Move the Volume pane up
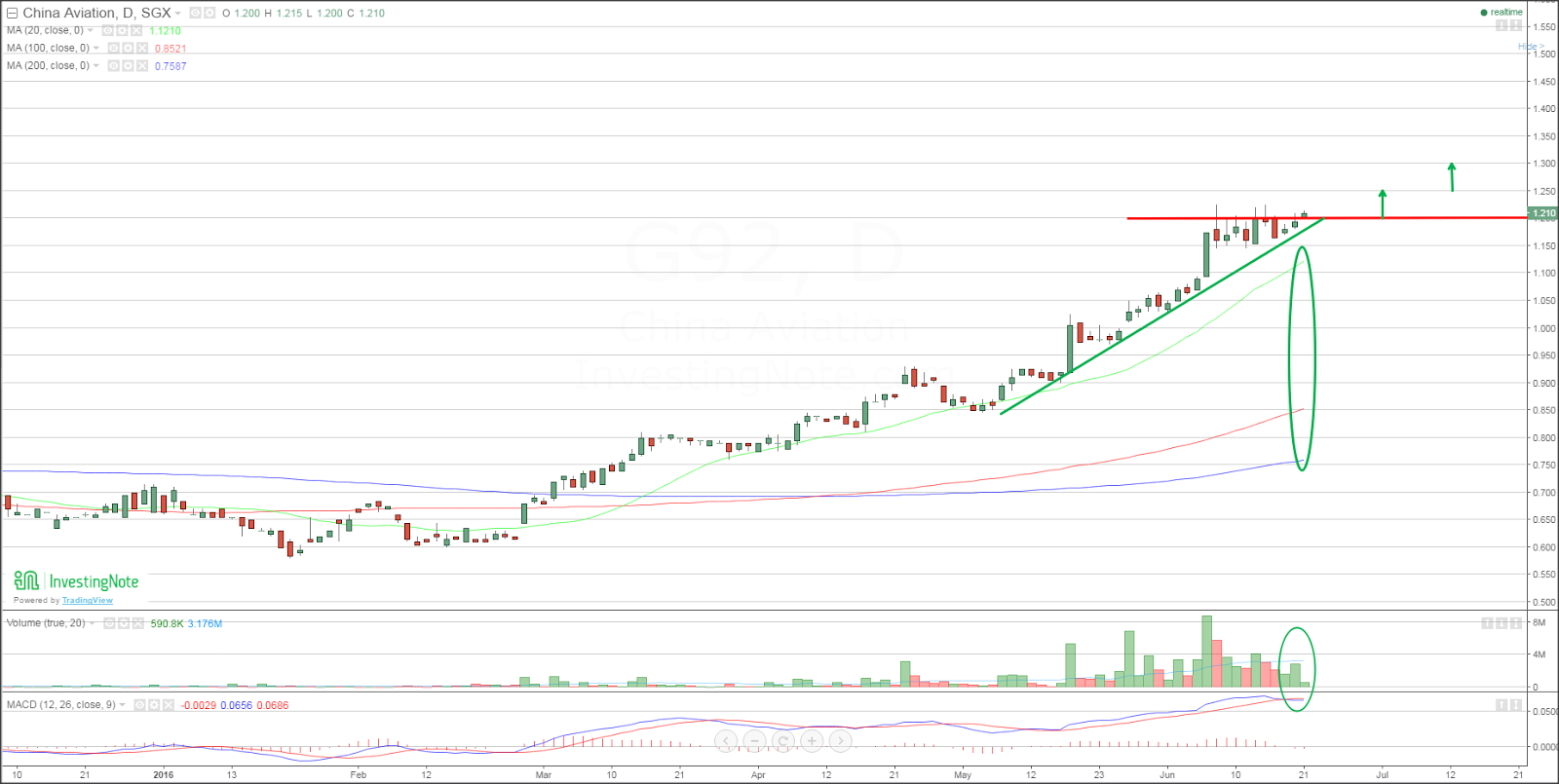 coord(1487,623)
